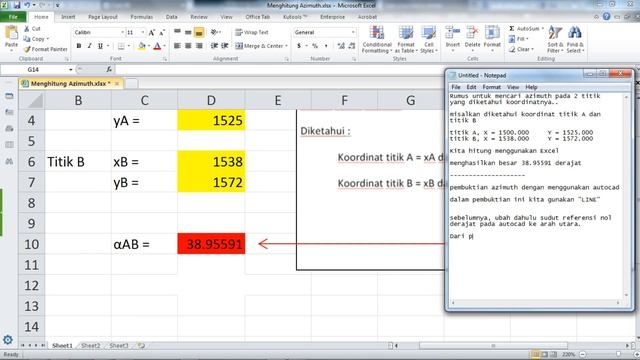This screenshot has width=640, height=360.
Task: Click the Top Align icon
Action: pyautogui.click(x=177, y=32)
